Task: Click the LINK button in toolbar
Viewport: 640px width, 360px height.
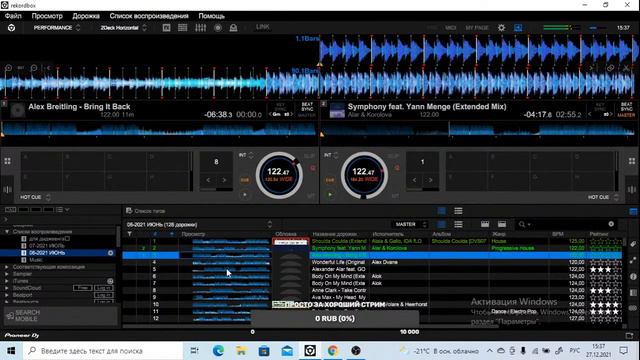Action: click(x=262, y=27)
